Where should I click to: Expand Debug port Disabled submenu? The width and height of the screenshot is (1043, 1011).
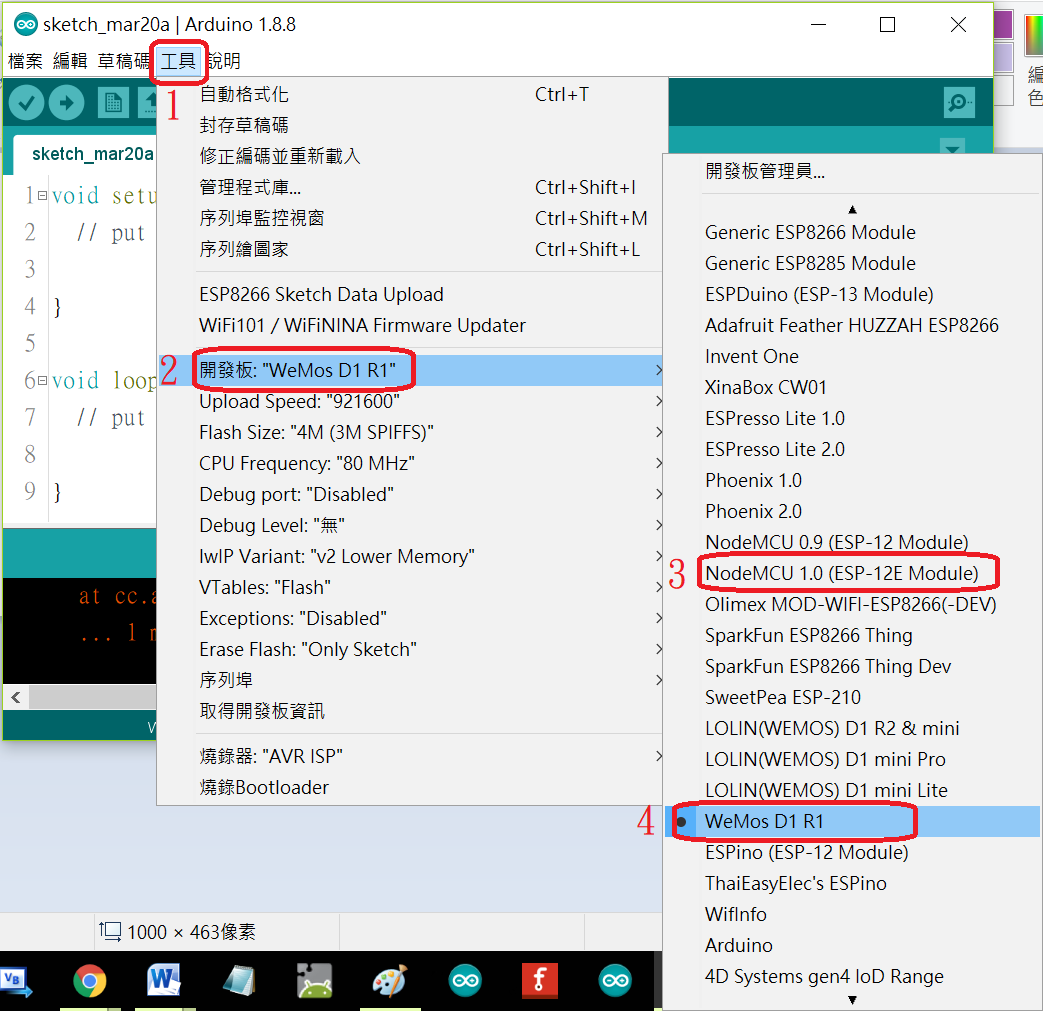410,494
